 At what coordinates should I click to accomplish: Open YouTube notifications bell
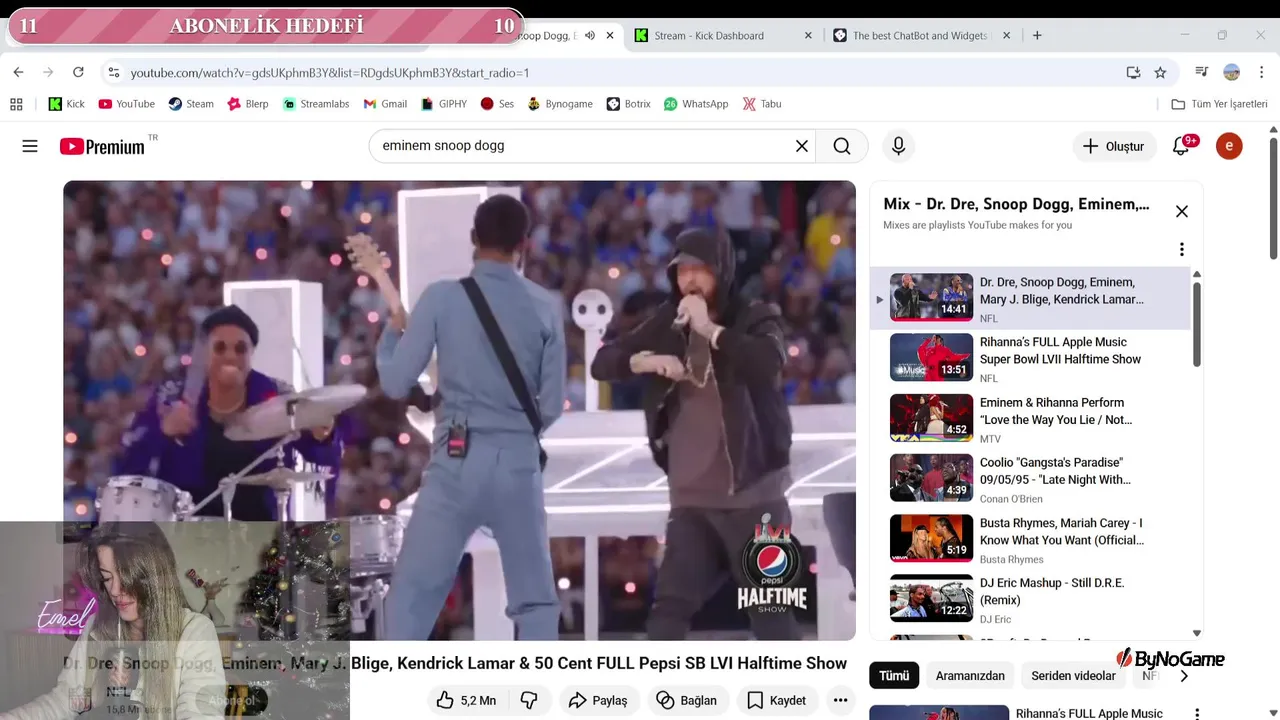tap(1181, 146)
